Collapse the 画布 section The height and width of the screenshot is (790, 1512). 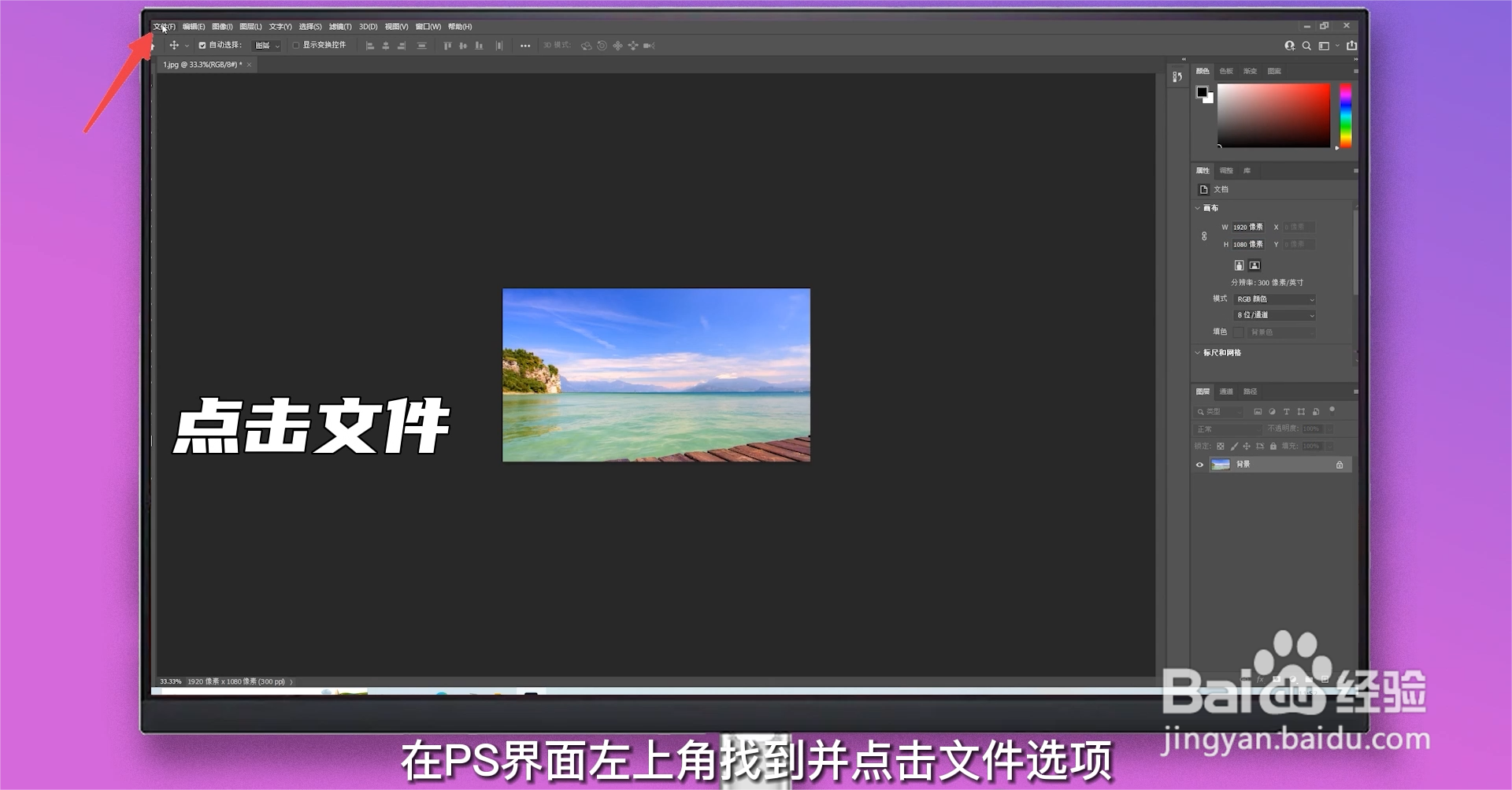[1198, 208]
